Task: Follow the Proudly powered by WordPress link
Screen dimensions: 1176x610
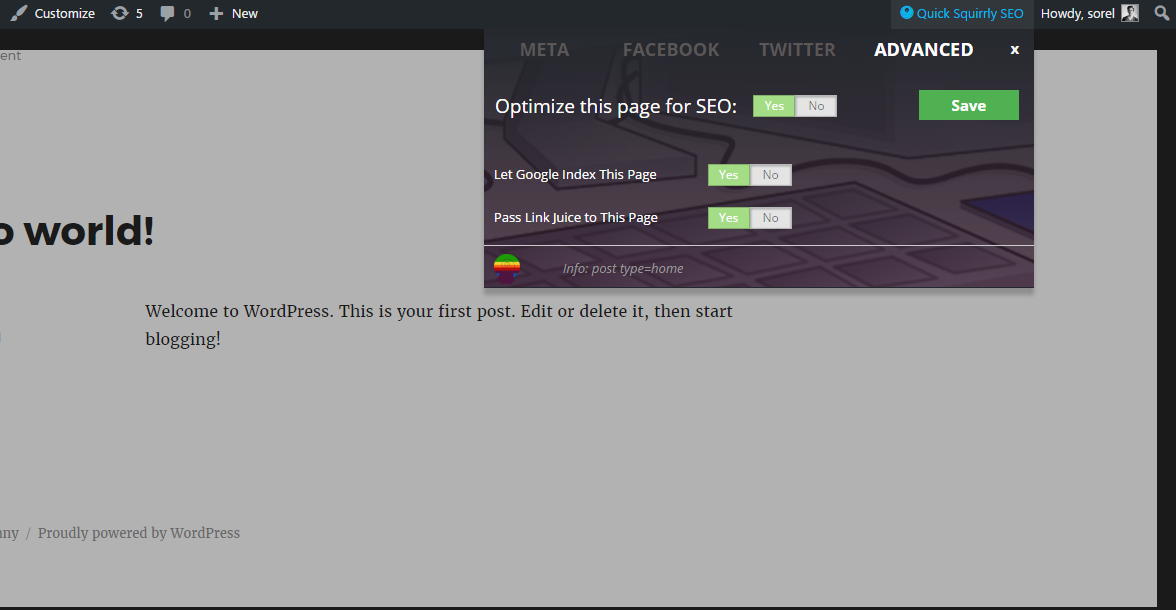Action: tap(139, 533)
